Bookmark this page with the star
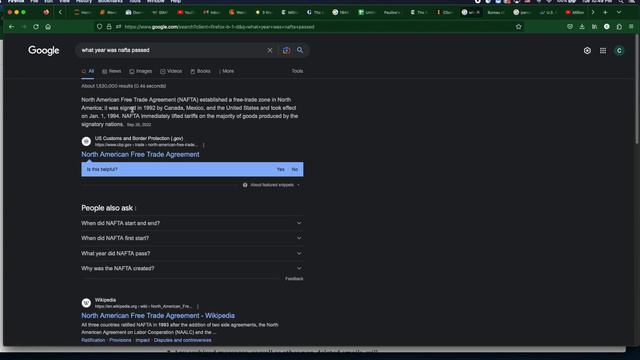Screen dimensions: 640x360 pos(518,27)
